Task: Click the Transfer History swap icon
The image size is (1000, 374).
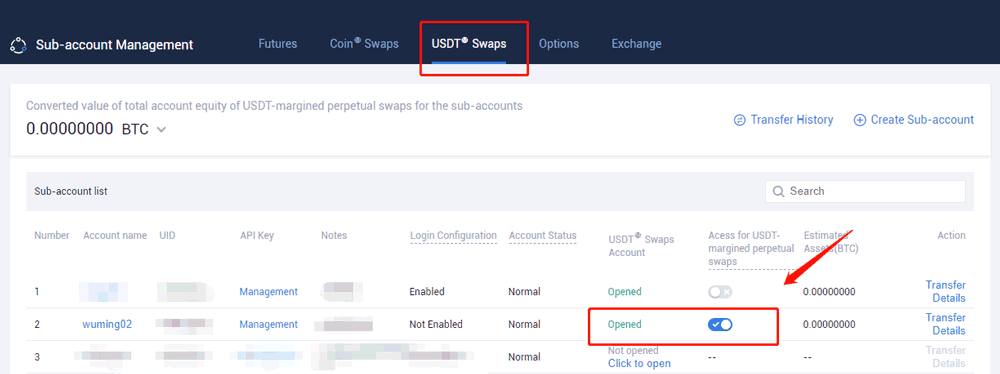Action: 740,120
